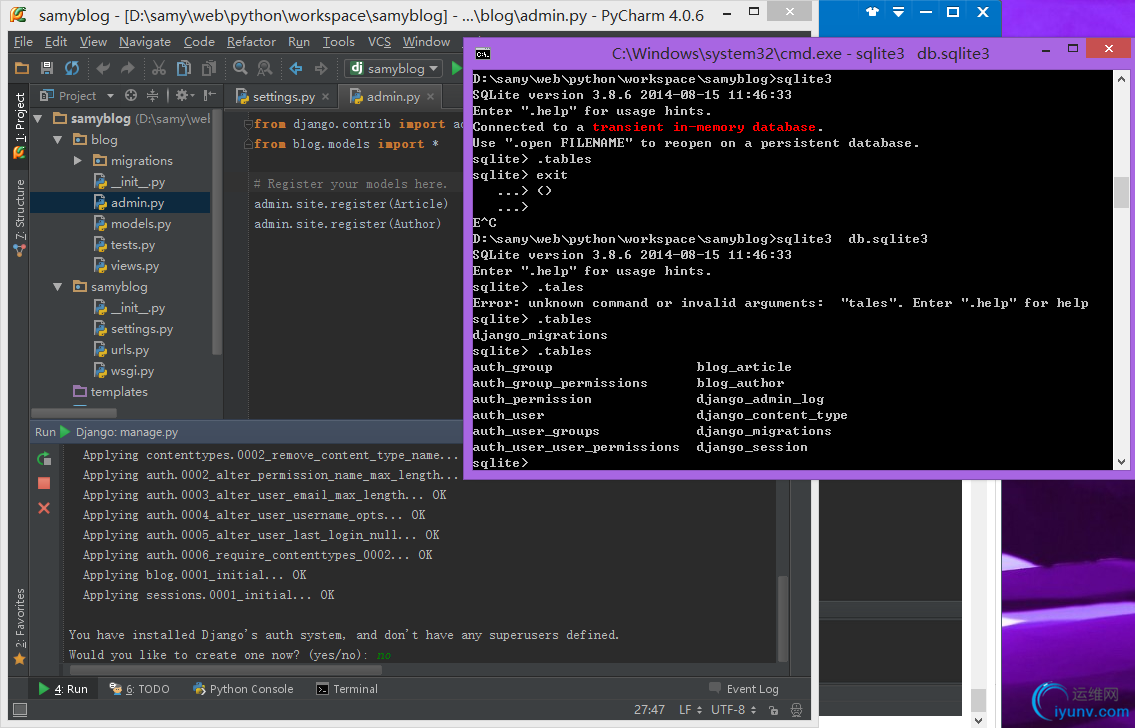Collapse the inner samyblog package folder

(58, 287)
